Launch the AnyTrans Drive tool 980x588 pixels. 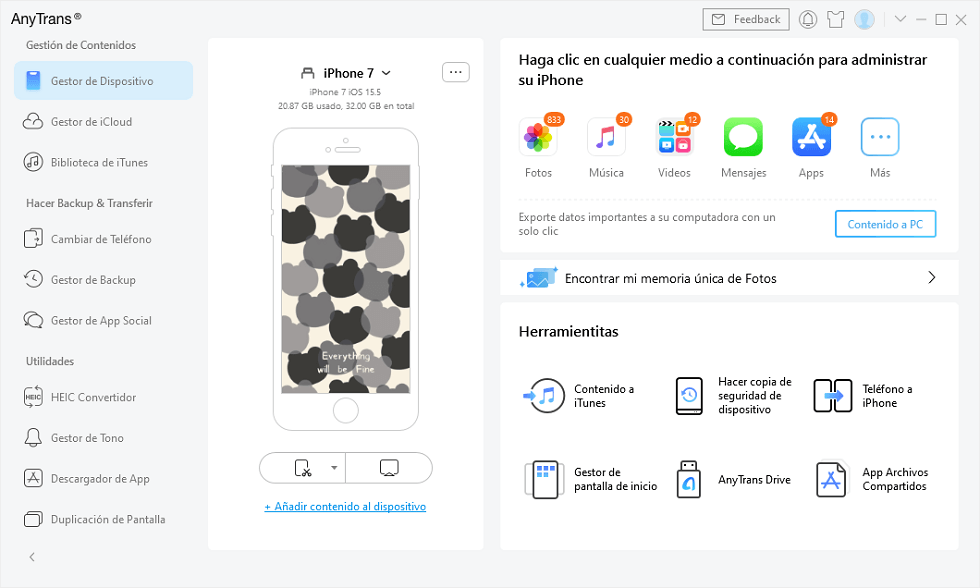(x=733, y=479)
